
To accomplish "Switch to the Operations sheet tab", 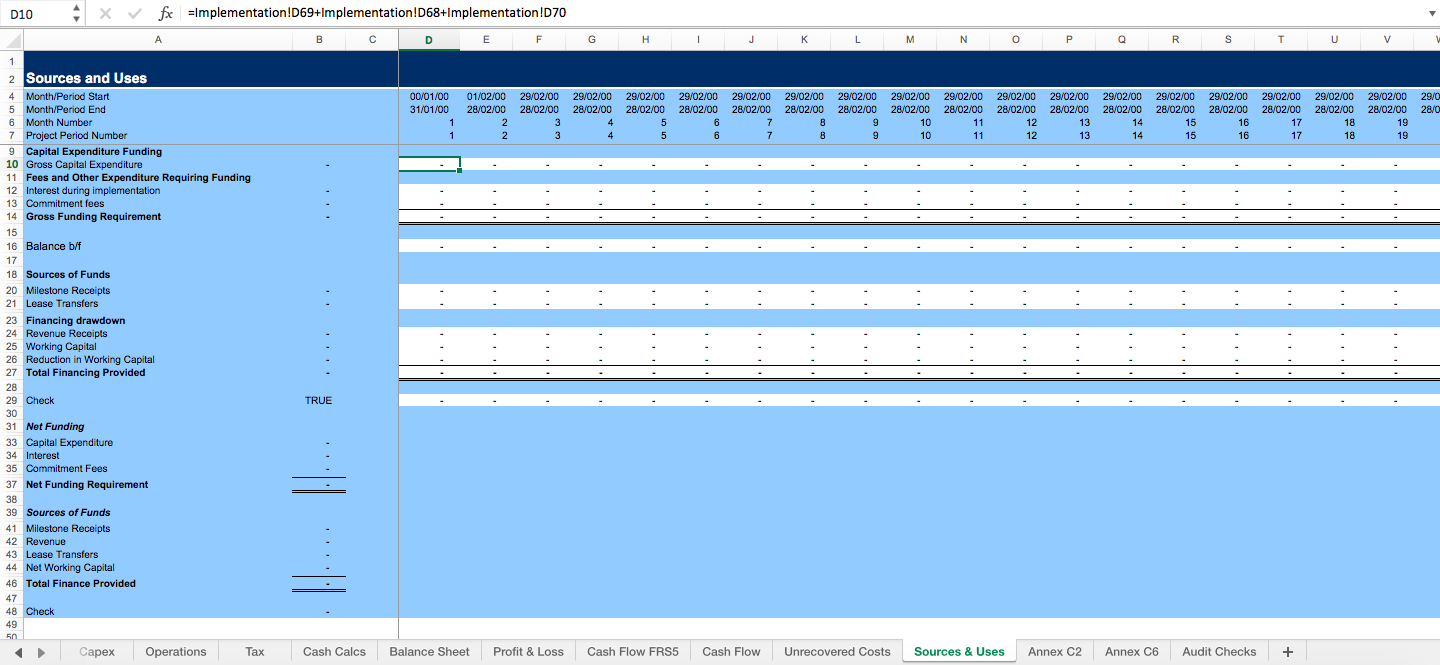I will click(176, 652).
